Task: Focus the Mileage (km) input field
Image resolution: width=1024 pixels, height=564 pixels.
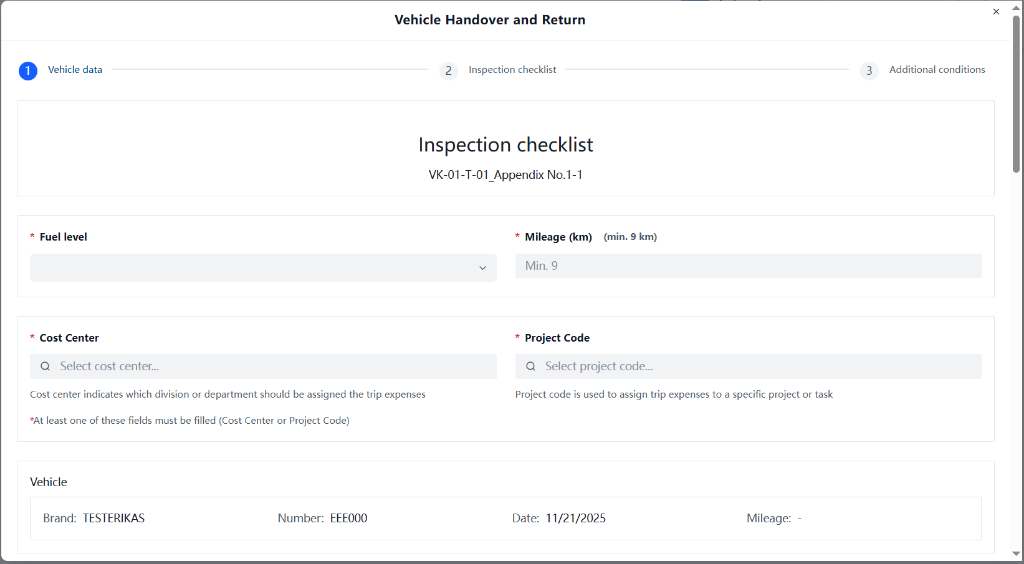Action: click(x=748, y=266)
